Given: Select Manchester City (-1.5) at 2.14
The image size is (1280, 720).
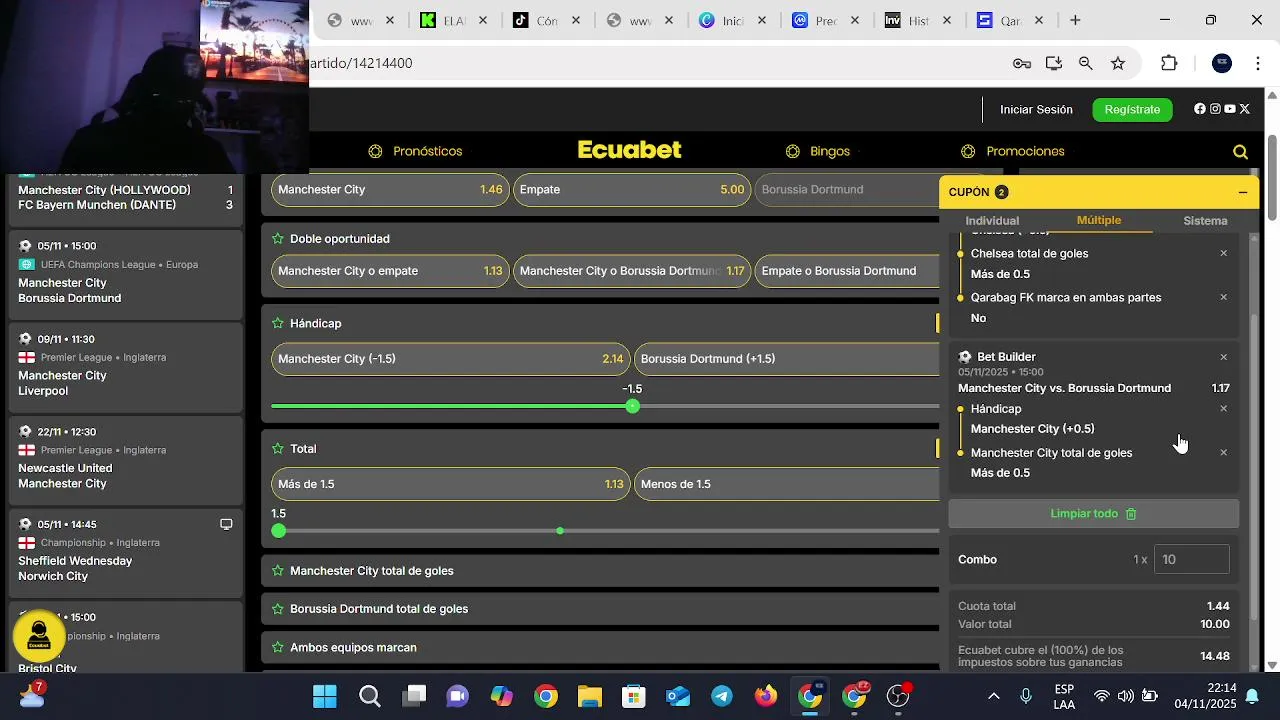Looking at the screenshot, I should pyautogui.click(x=451, y=359).
